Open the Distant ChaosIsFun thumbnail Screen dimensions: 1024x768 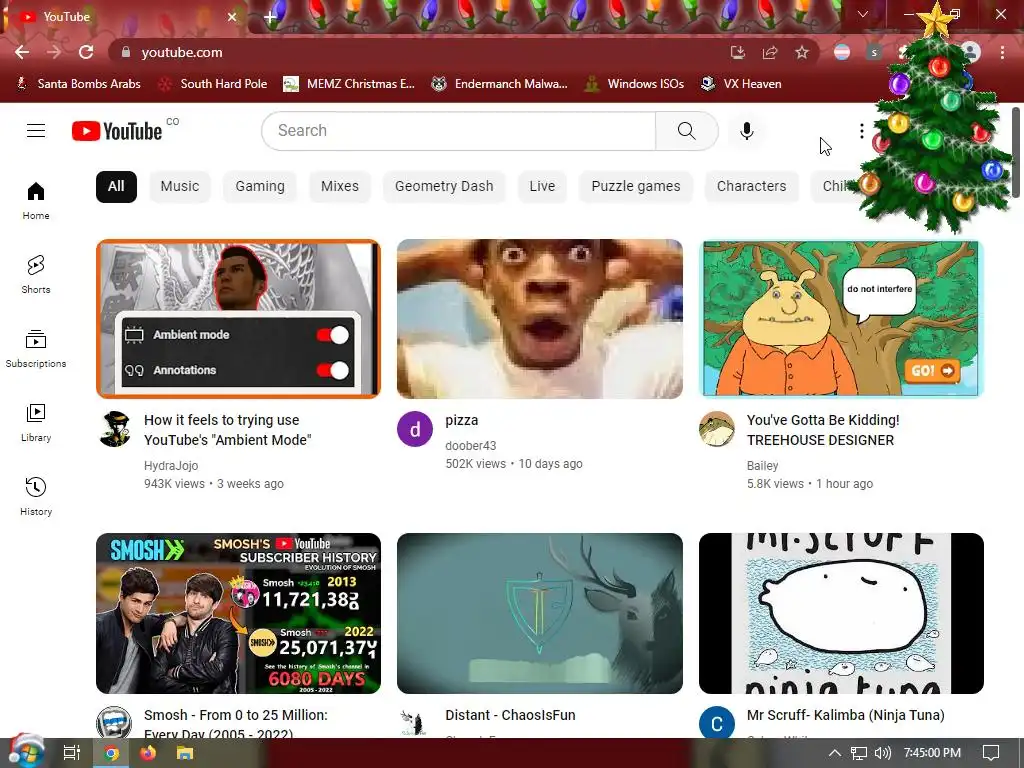point(539,613)
